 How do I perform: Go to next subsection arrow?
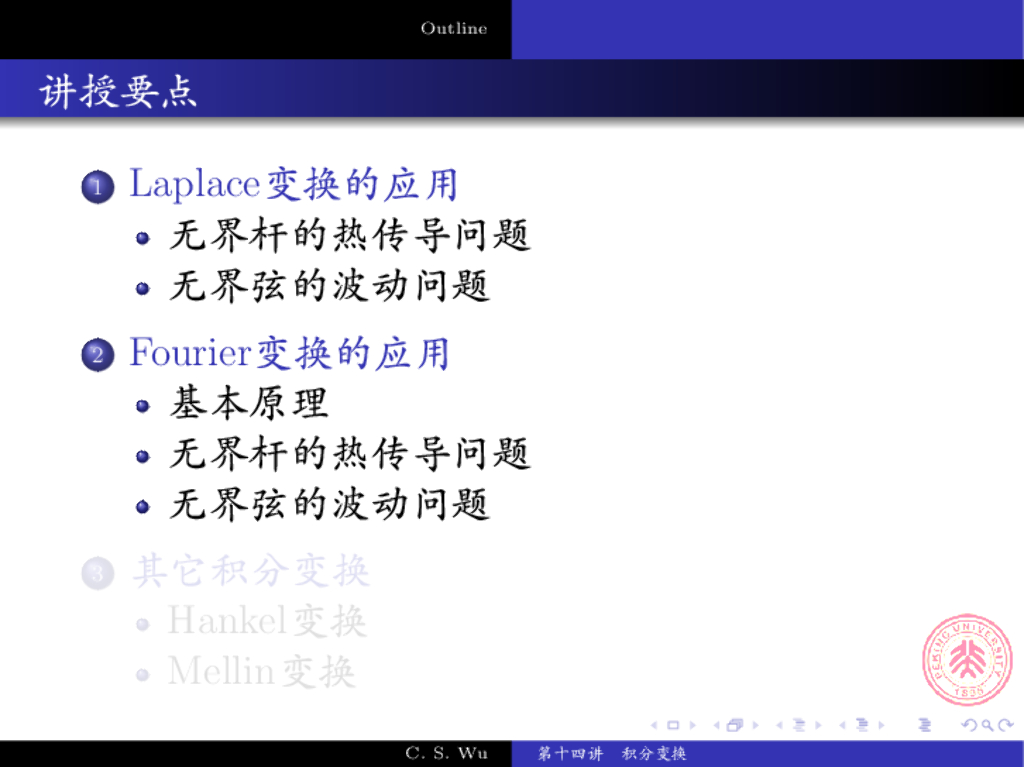[x=818, y=725]
